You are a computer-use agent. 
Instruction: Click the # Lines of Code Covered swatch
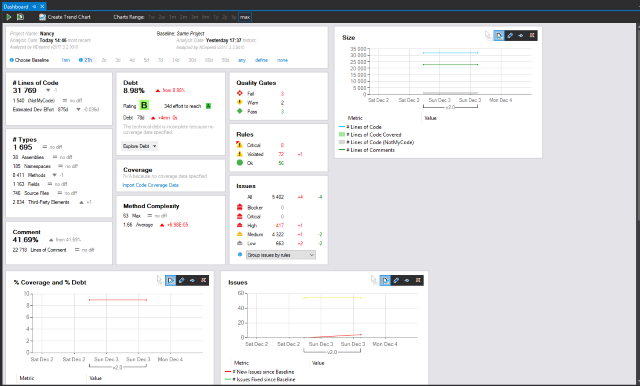(342, 134)
